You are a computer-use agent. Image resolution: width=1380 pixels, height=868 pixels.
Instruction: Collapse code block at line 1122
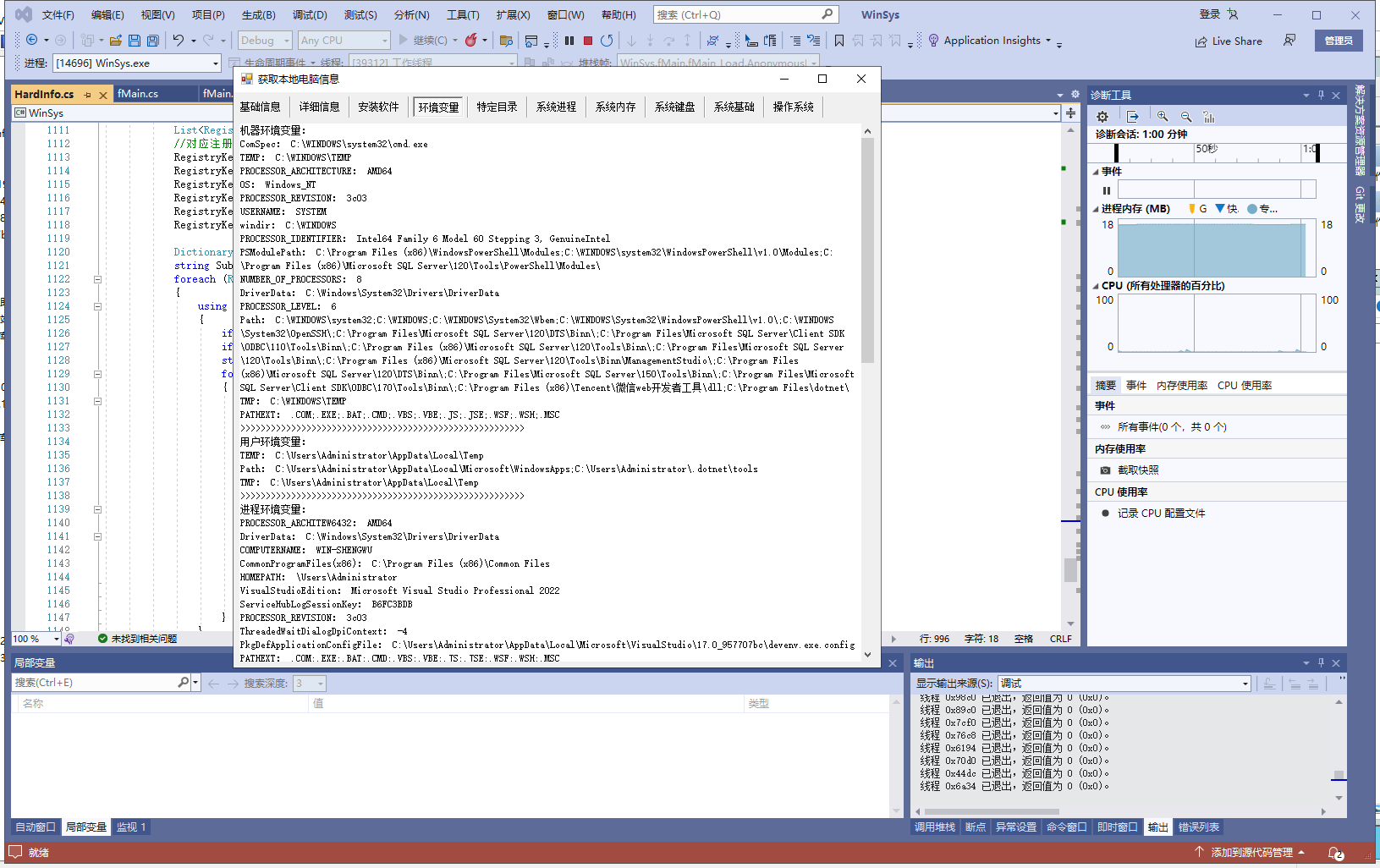97,279
